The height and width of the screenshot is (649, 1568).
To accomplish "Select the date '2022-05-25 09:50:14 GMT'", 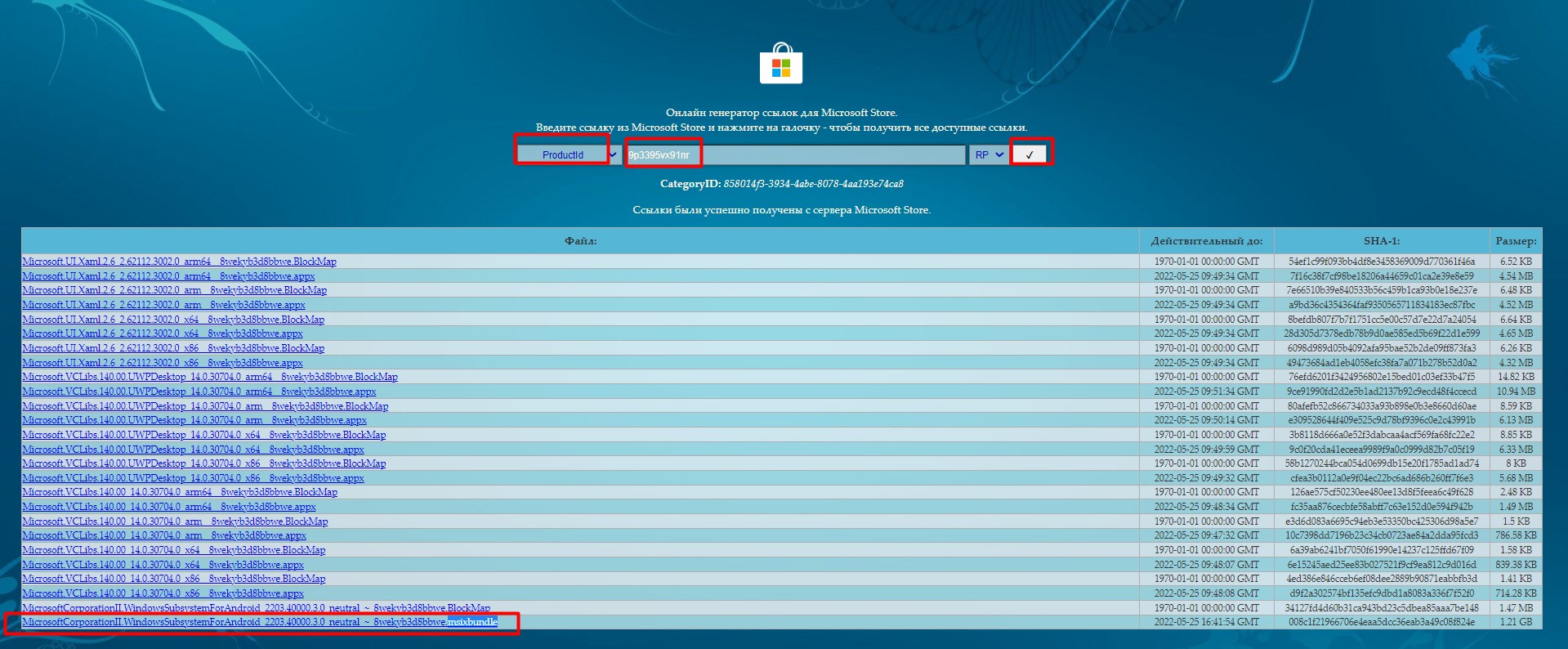I will pyautogui.click(x=1207, y=420).
